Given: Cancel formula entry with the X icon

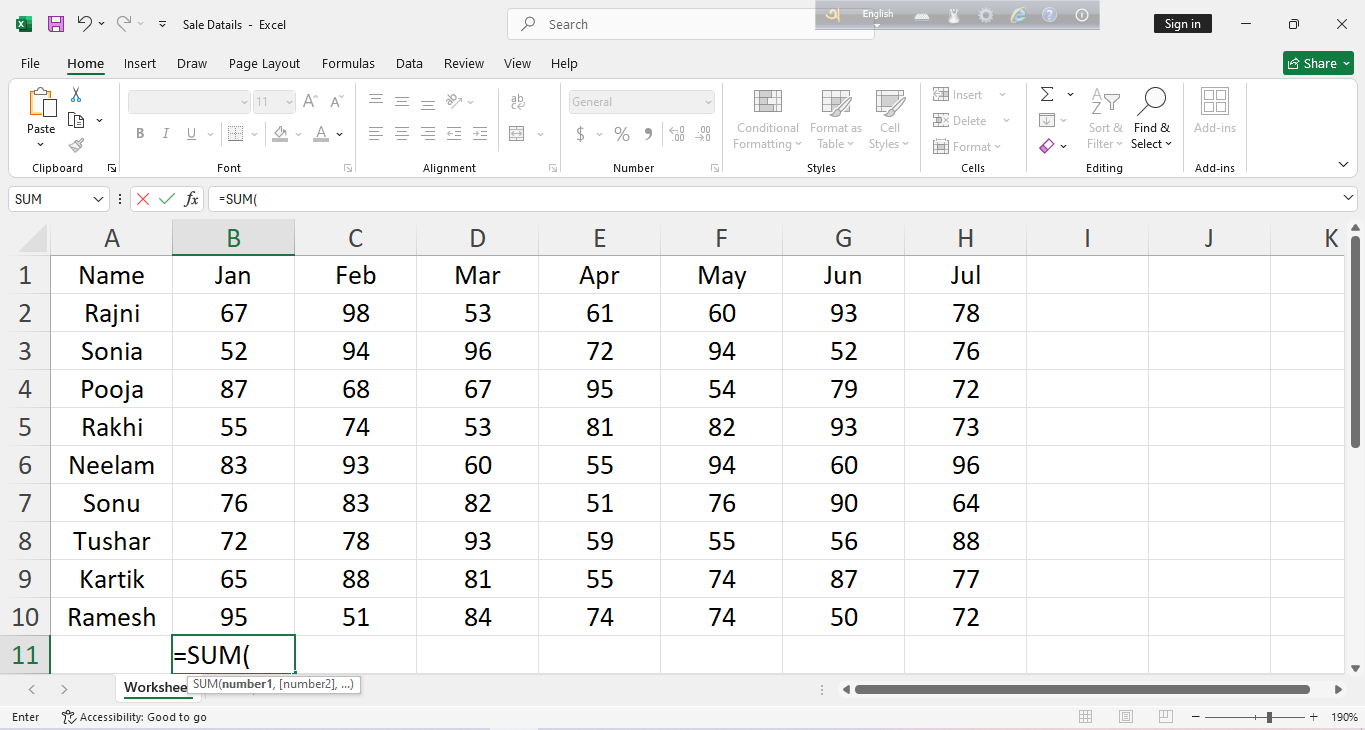Looking at the screenshot, I should (x=143, y=199).
